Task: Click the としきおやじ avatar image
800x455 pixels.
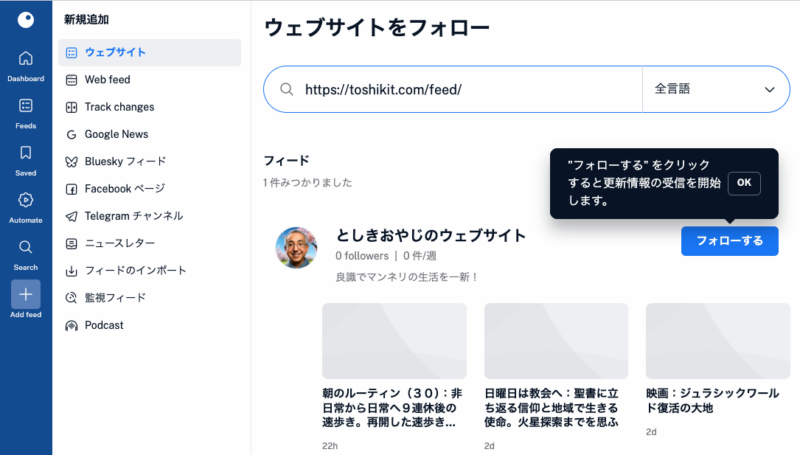Action: (x=296, y=248)
